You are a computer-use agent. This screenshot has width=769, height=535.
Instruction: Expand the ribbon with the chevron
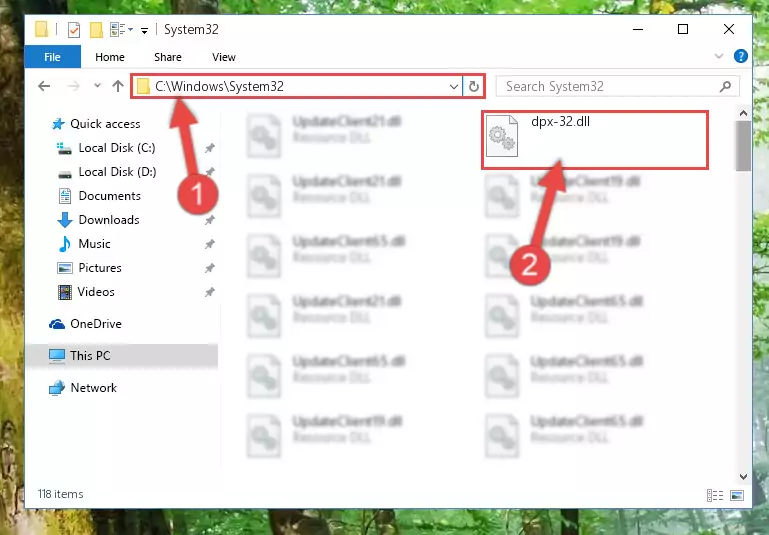pyautogui.click(x=719, y=56)
